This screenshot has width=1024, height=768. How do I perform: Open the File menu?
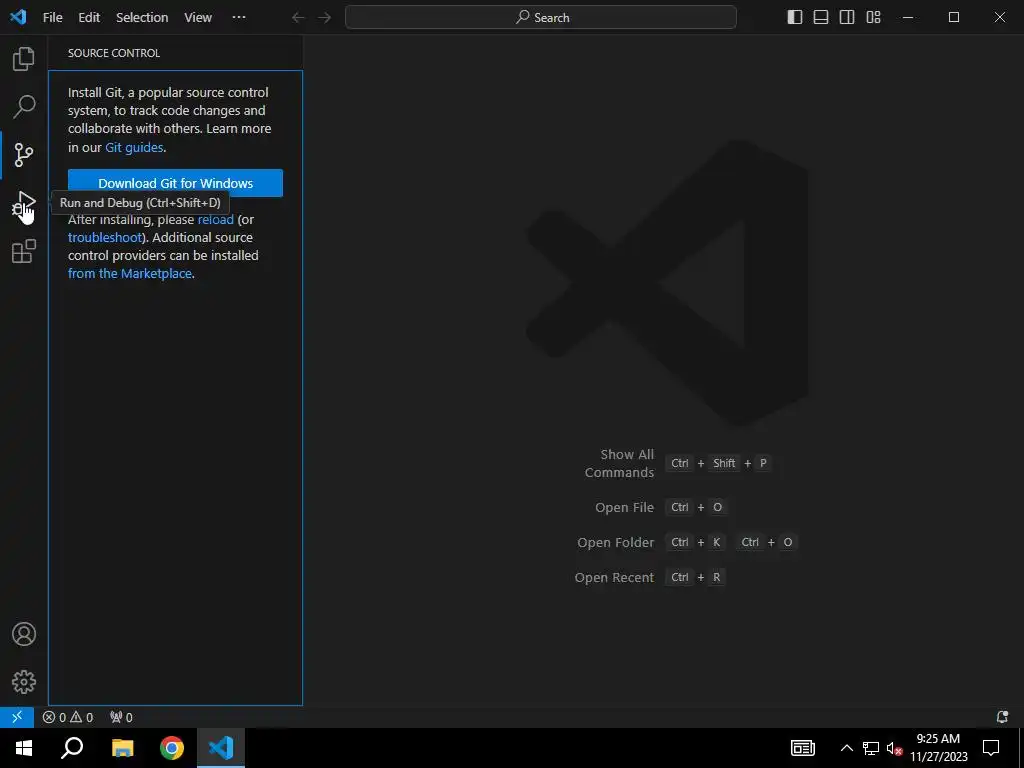53,18
